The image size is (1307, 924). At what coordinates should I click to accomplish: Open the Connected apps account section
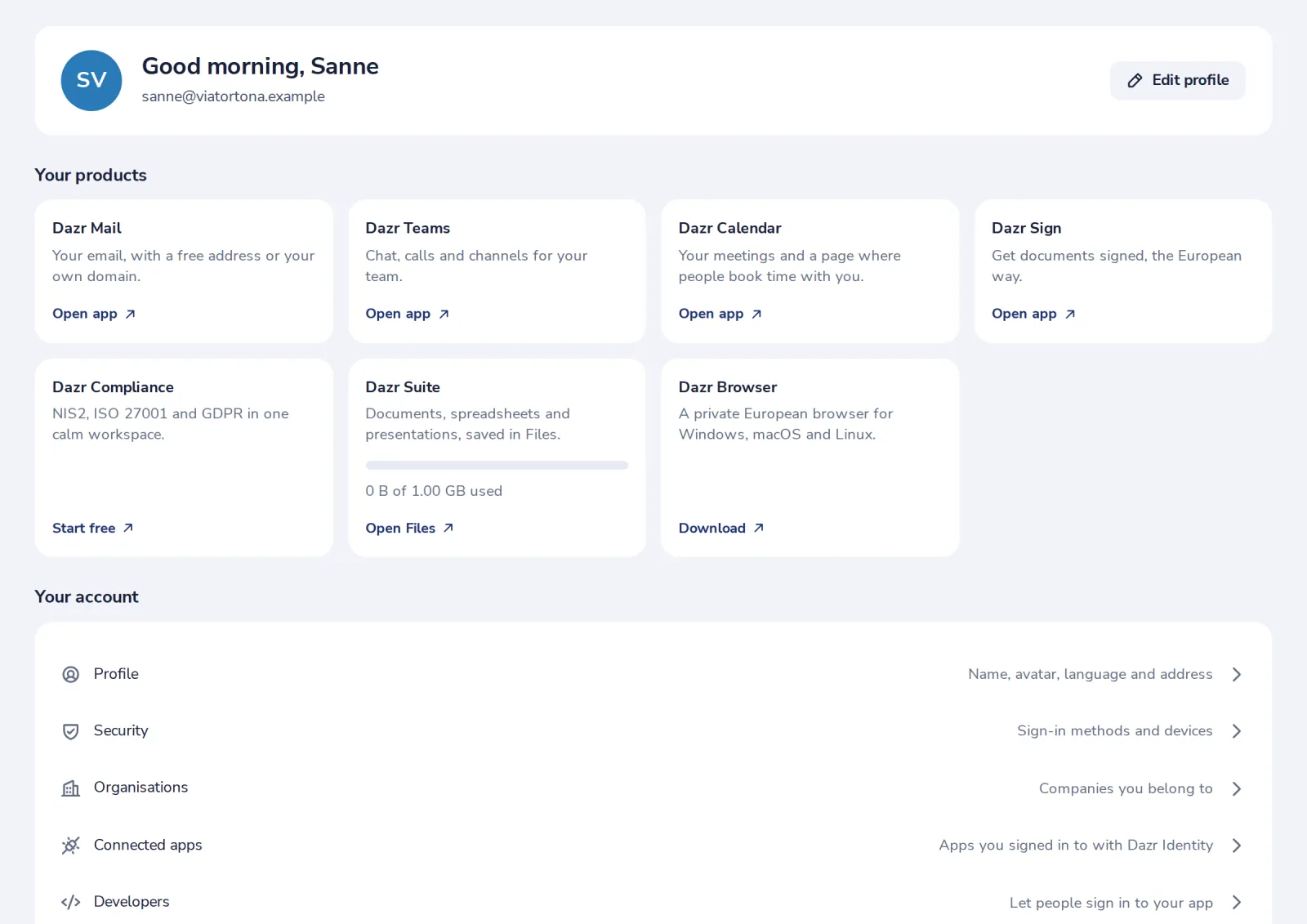click(x=653, y=846)
